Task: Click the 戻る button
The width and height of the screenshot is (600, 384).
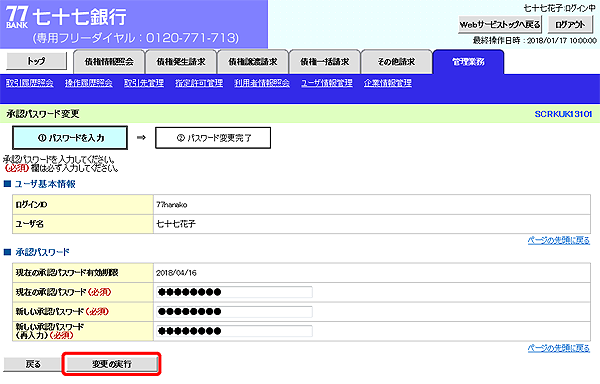Action: point(33,364)
